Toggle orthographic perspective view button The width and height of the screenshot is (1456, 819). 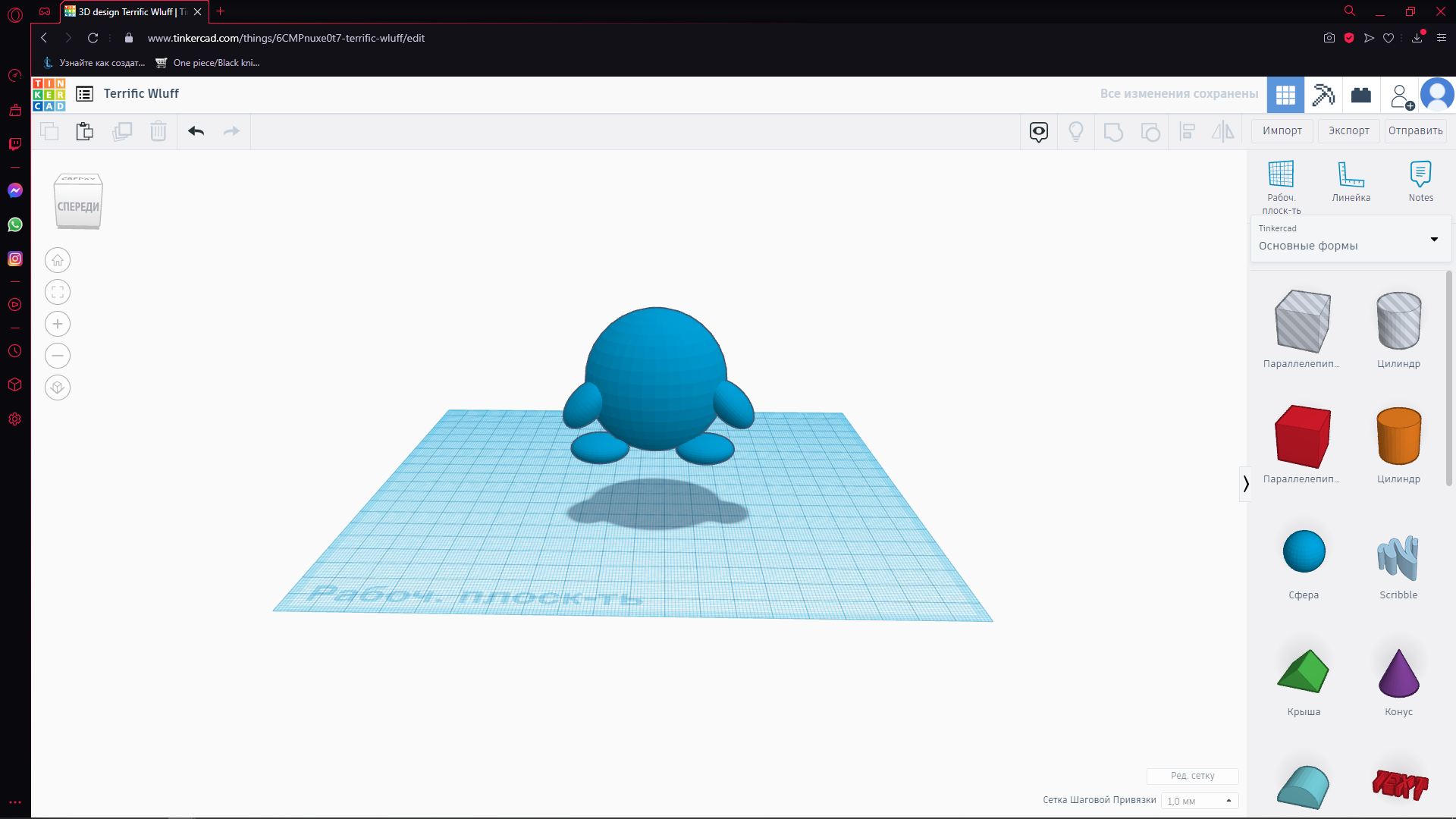(x=58, y=388)
